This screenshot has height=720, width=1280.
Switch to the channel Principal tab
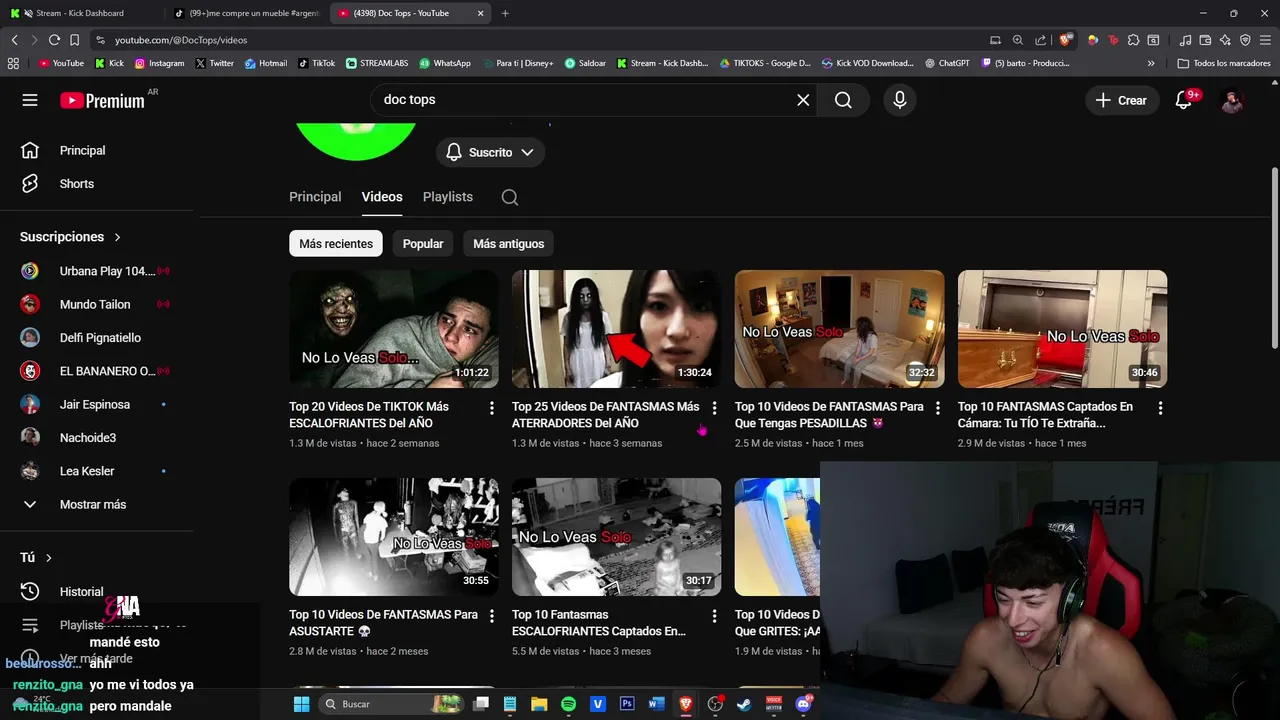pyautogui.click(x=315, y=197)
